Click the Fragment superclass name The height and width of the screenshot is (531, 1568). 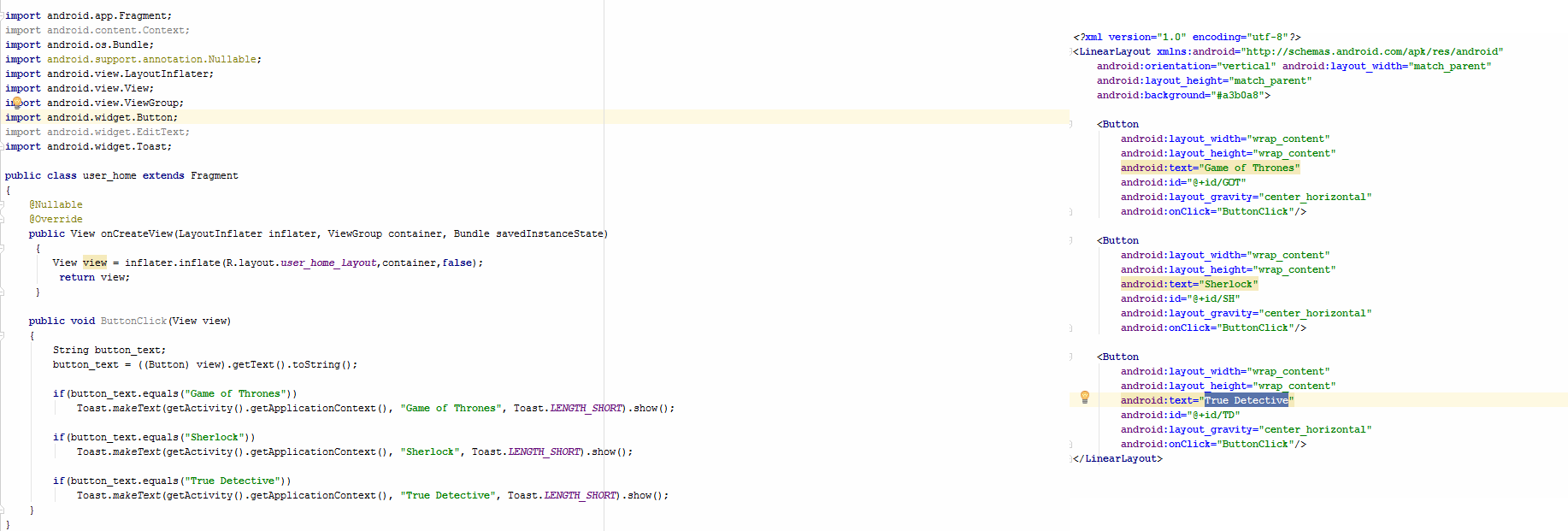pyautogui.click(x=215, y=175)
